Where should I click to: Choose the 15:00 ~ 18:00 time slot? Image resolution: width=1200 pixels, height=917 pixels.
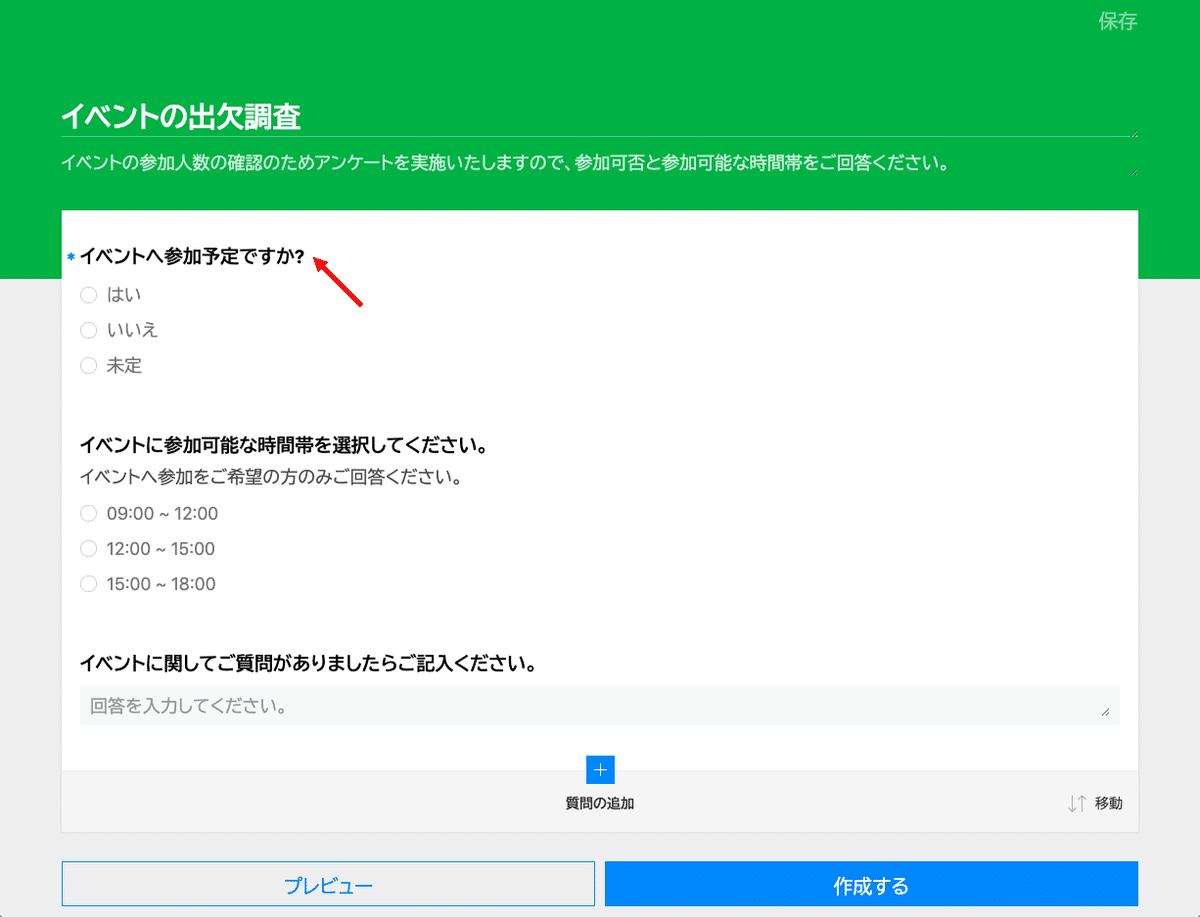pyautogui.click(x=88, y=583)
